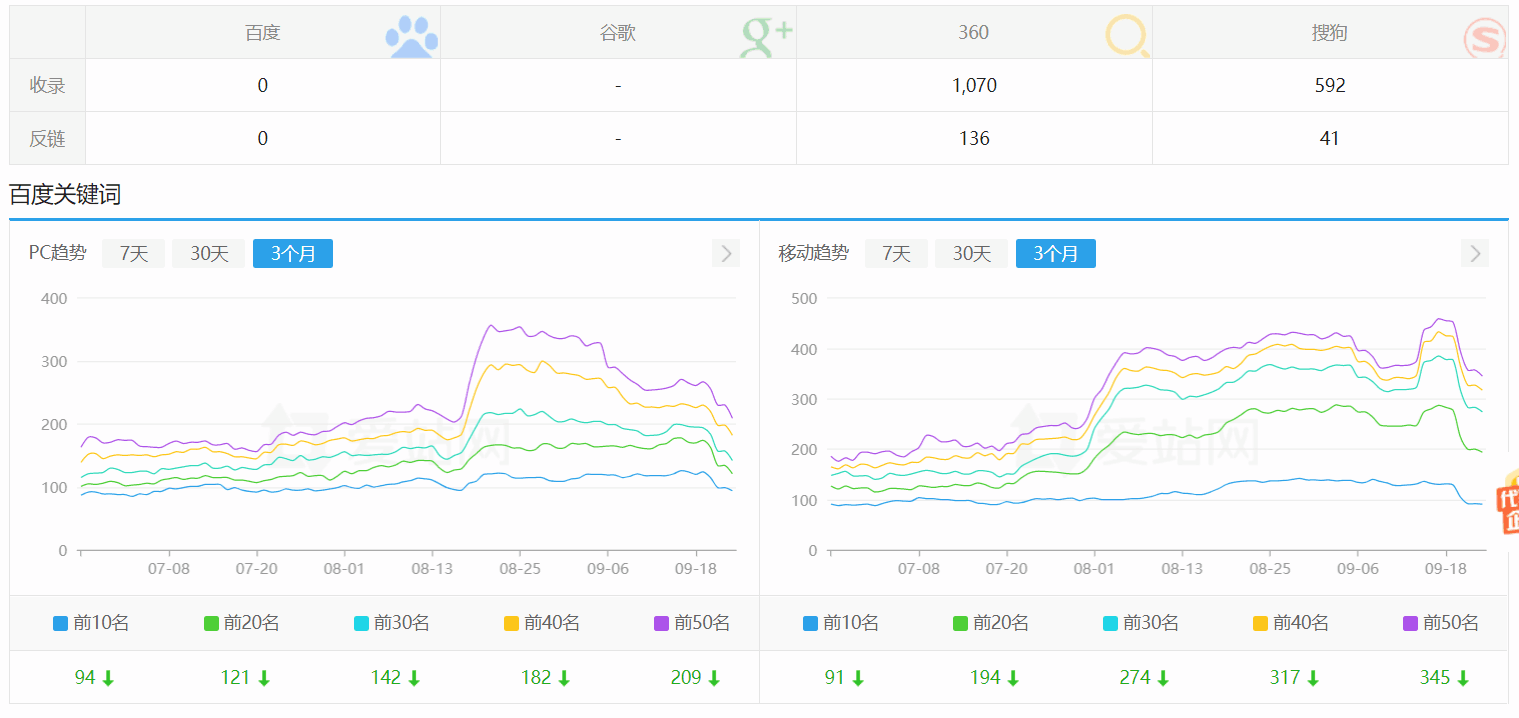Select 30天 tab for PC trend
This screenshot has height=718, width=1519.
pos(209,254)
